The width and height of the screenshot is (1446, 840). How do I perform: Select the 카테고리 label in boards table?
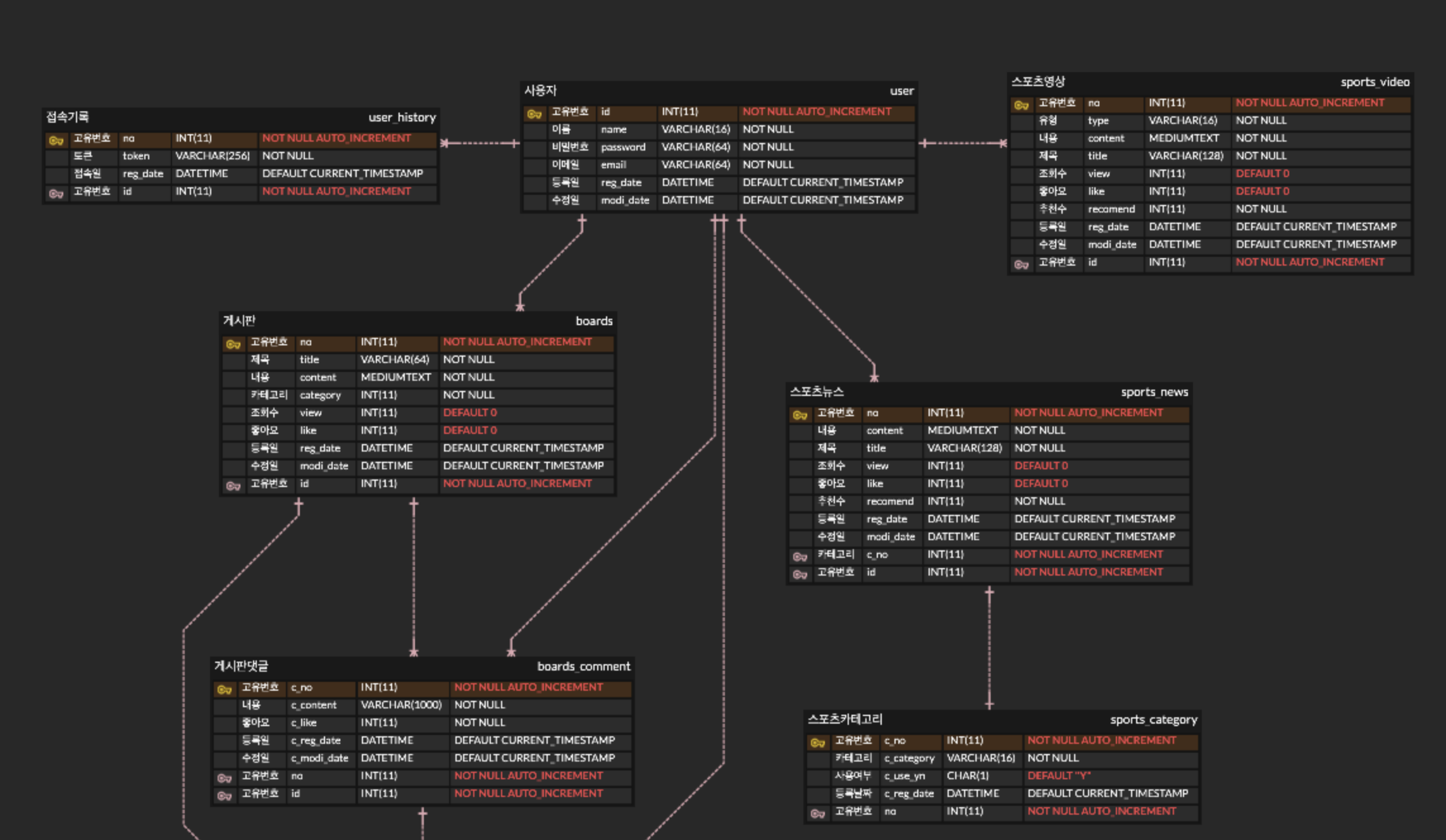(269, 395)
